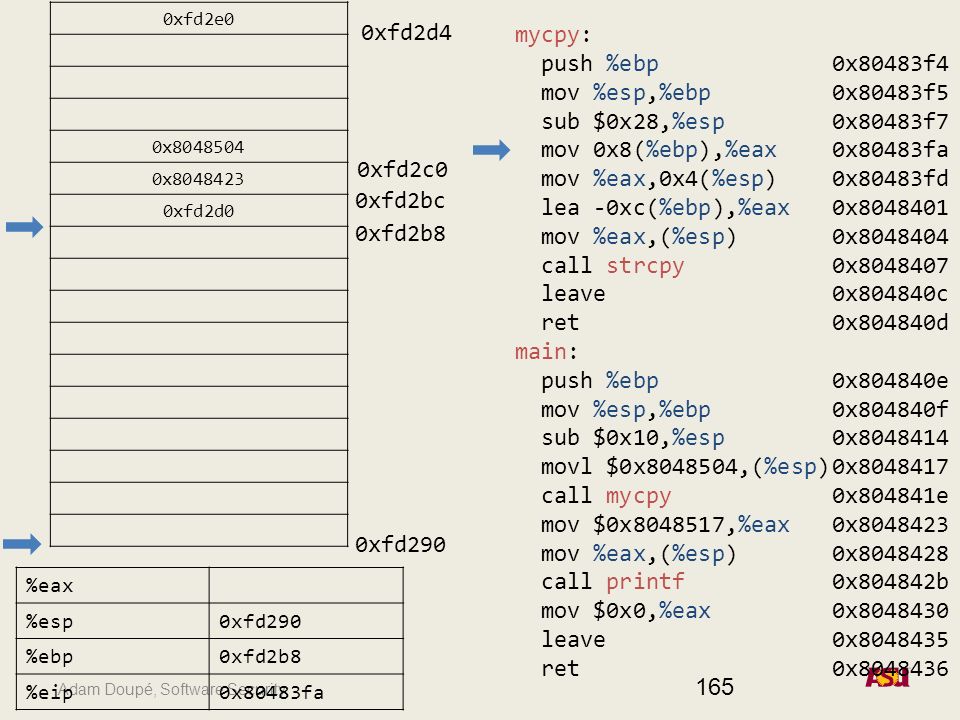Click the %eip register label
The image size is (960, 720).
pyautogui.click(x=50, y=692)
